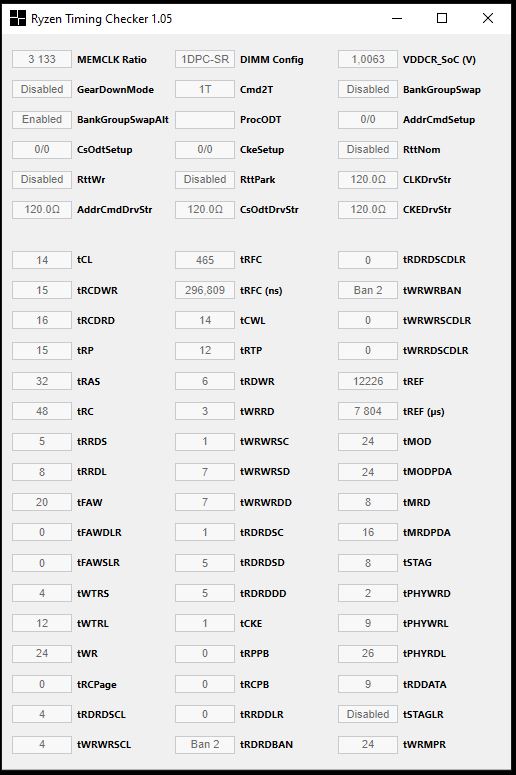The height and width of the screenshot is (775, 516).
Task: Select the RttWr value field
Action: [42, 179]
